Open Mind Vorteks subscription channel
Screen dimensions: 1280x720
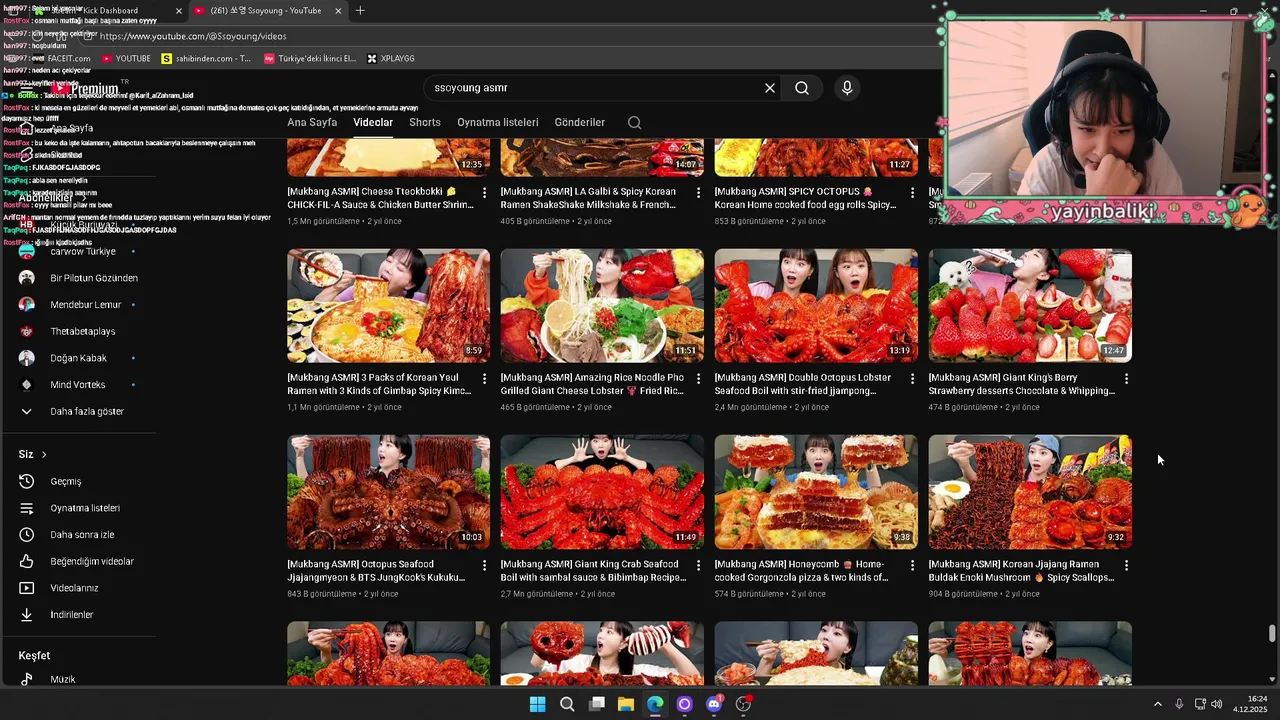tap(78, 385)
